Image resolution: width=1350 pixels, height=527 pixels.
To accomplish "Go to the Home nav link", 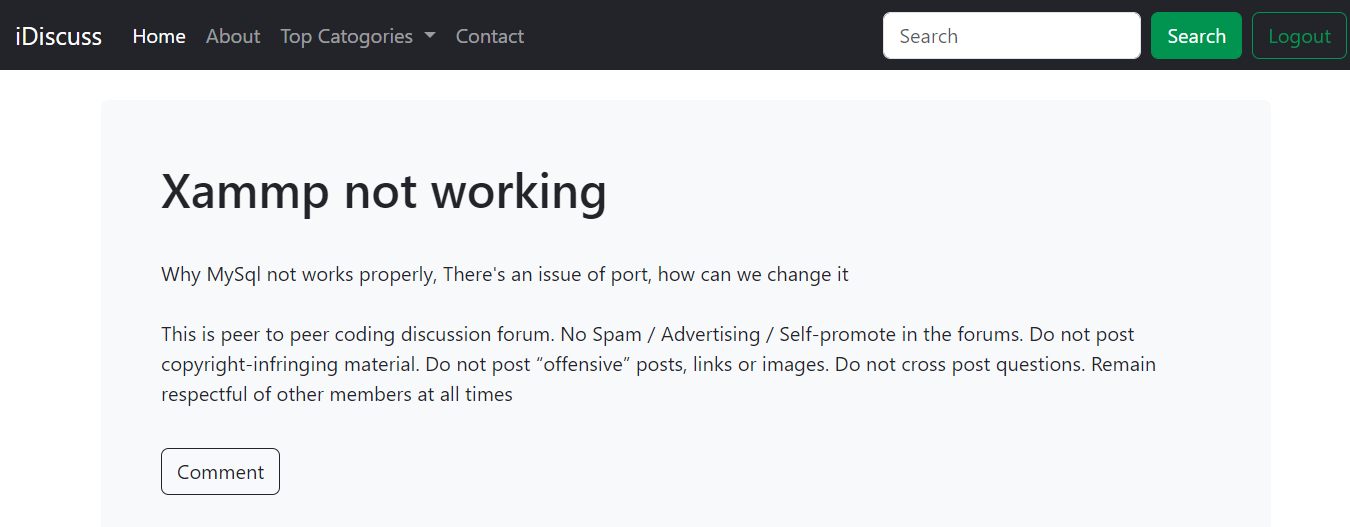I will (159, 36).
